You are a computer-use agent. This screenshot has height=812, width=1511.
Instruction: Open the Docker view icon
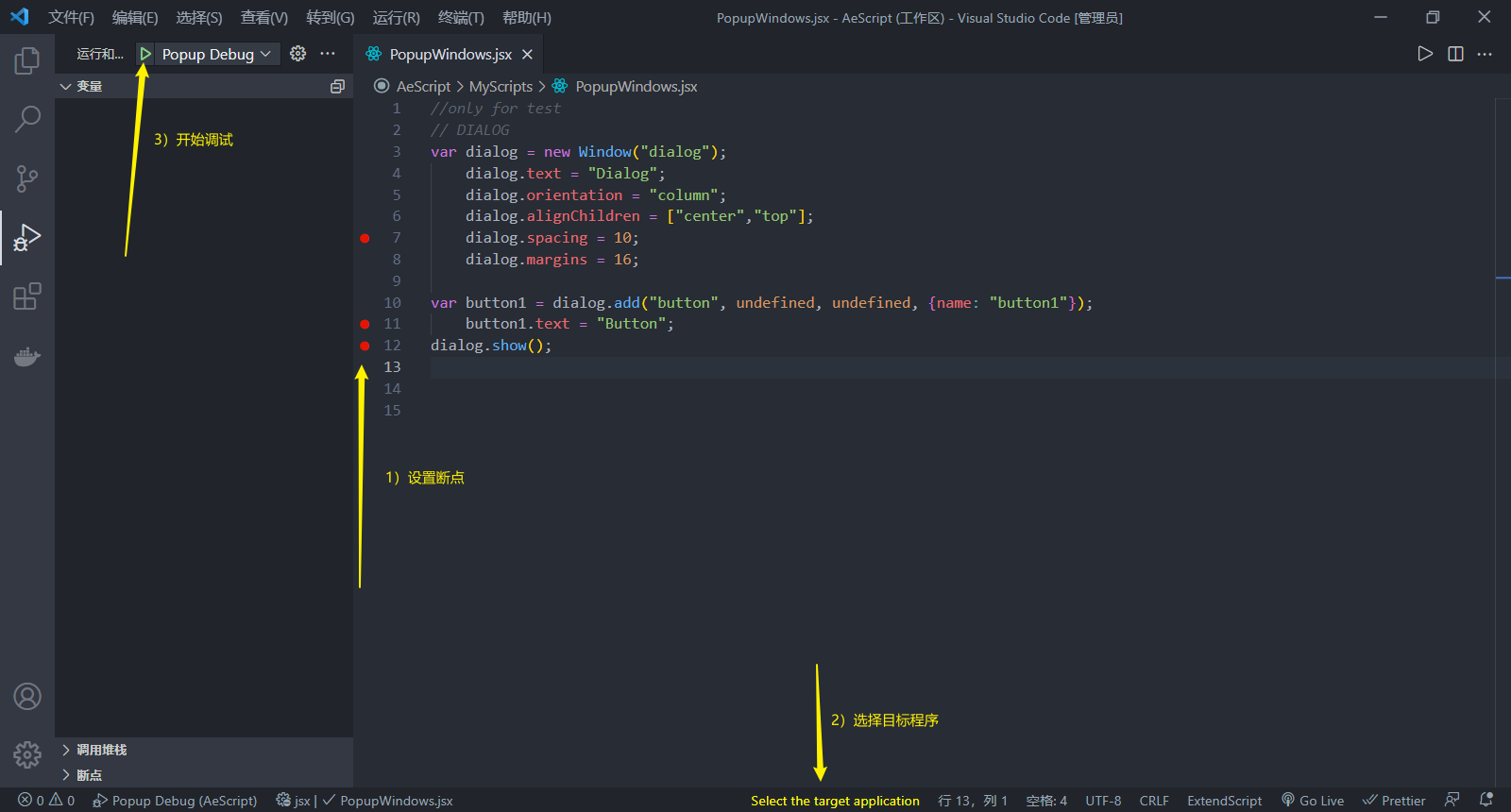27,356
